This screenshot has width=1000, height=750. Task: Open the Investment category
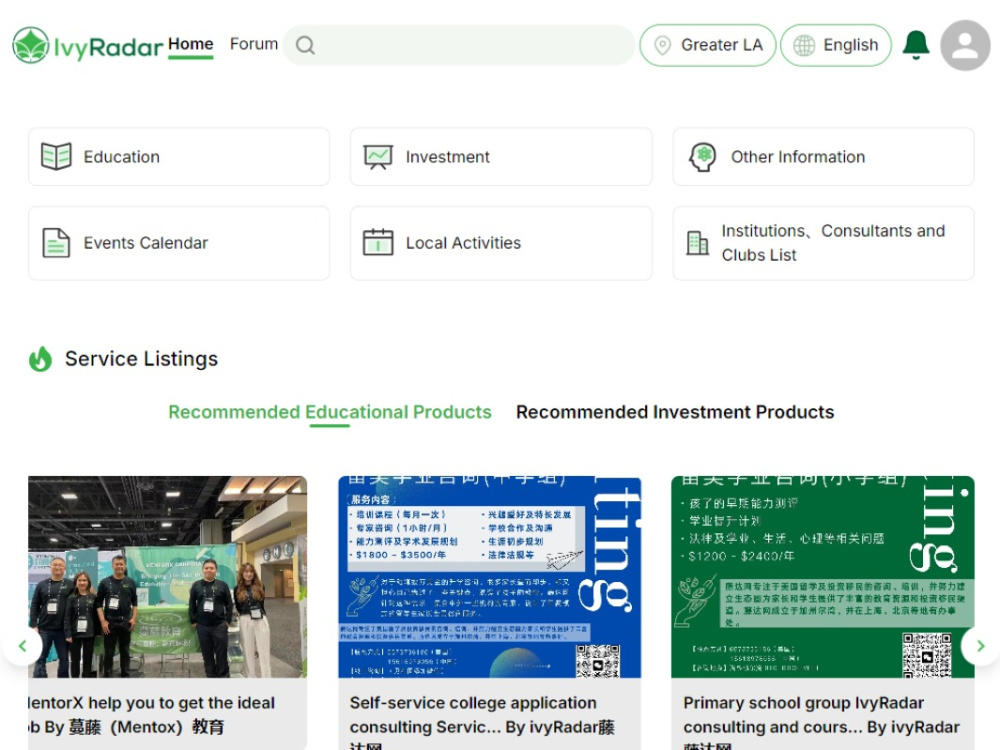click(x=501, y=157)
